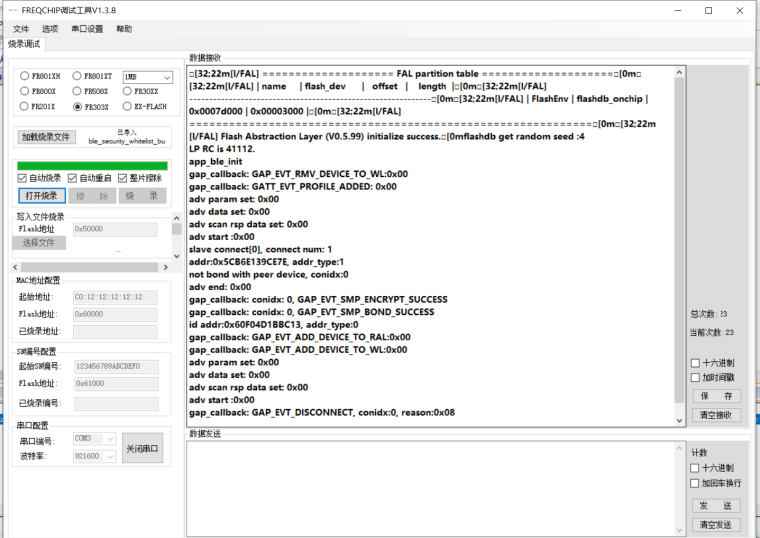This screenshot has height=538, width=760.
Task: Click 清空接收 to clear received data
Action: click(716, 415)
